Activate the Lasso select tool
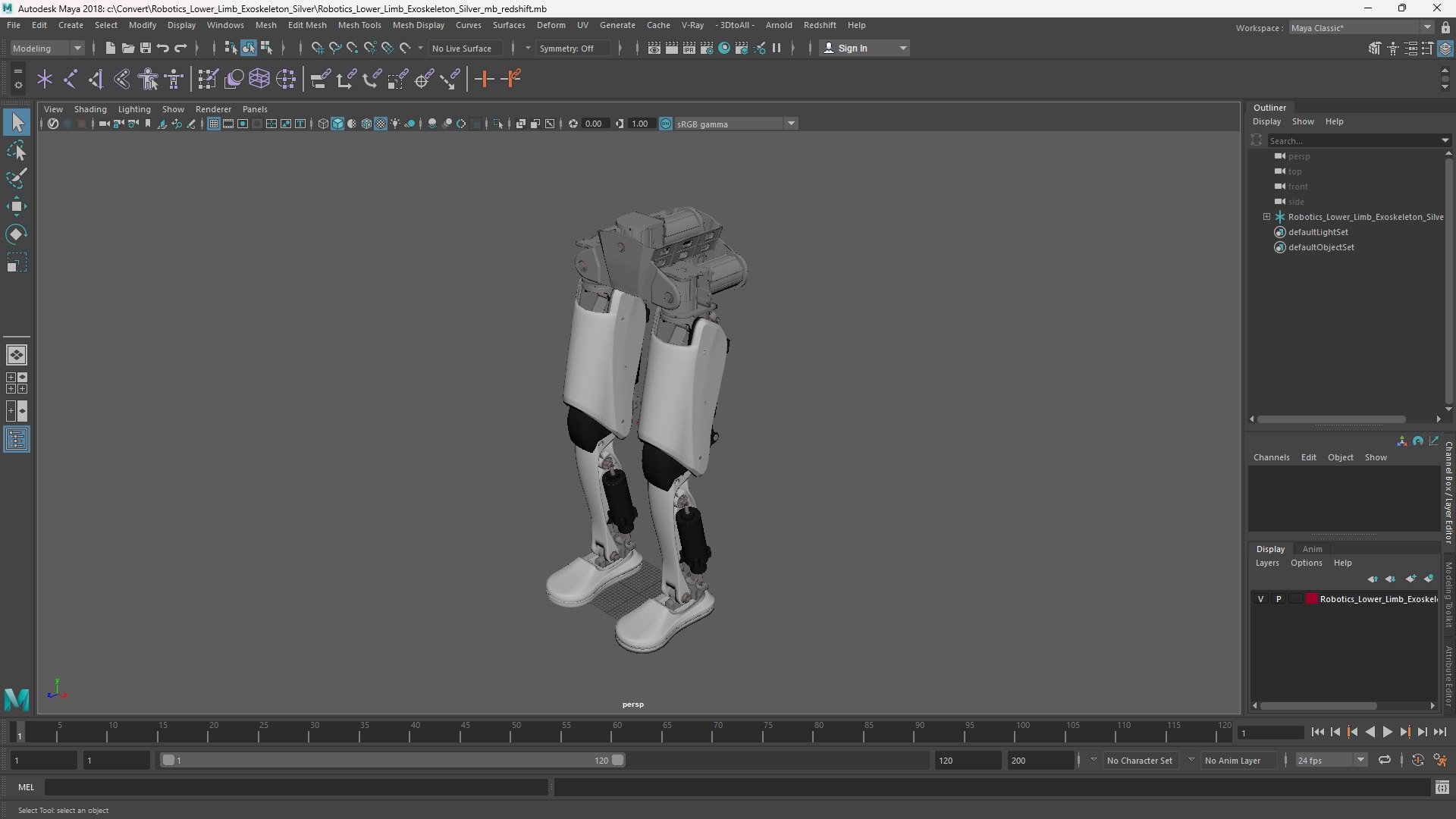Screen dimensions: 1456x819 pyautogui.click(x=17, y=150)
